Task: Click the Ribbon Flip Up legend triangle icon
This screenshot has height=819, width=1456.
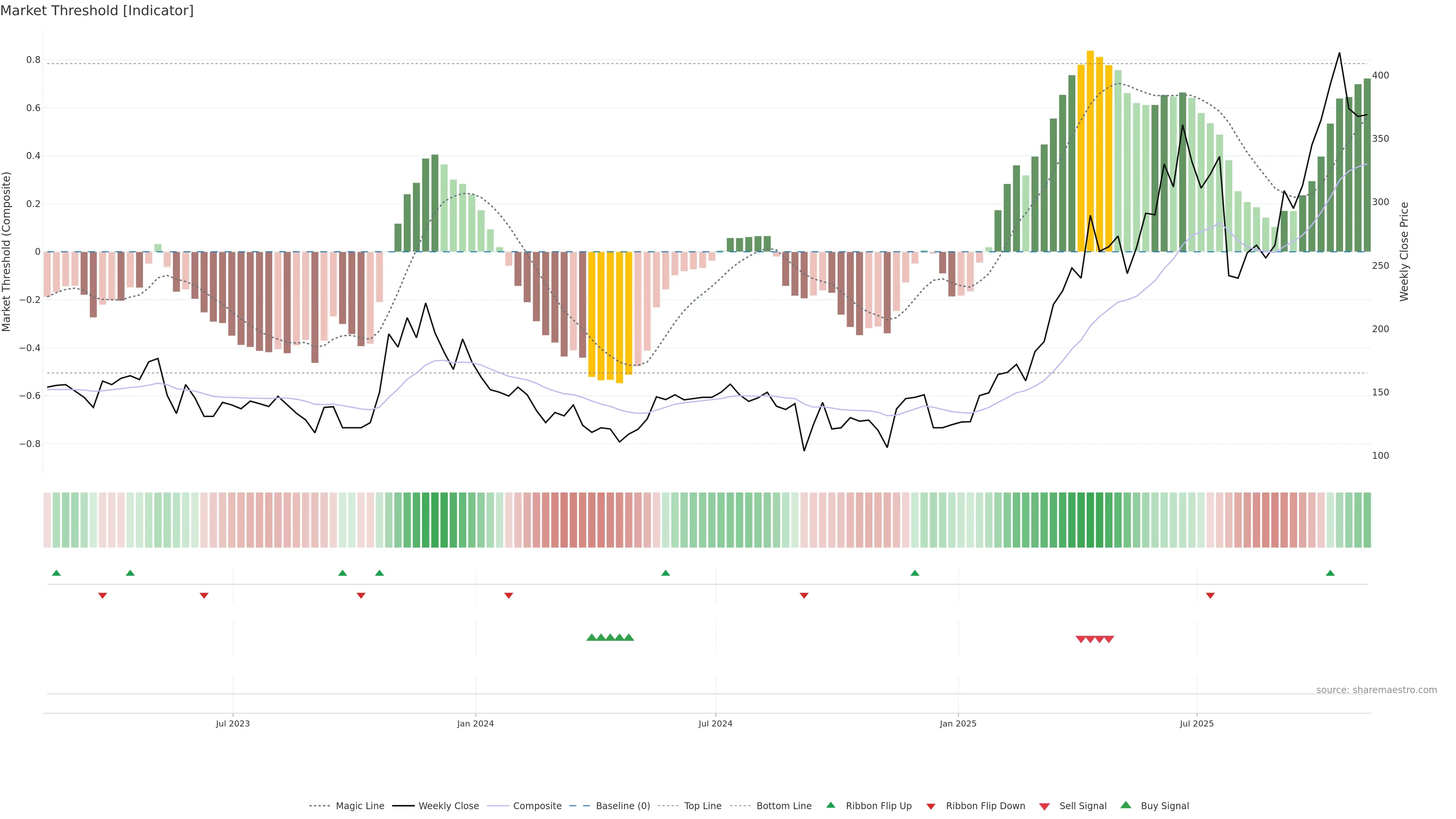Action: click(830, 805)
